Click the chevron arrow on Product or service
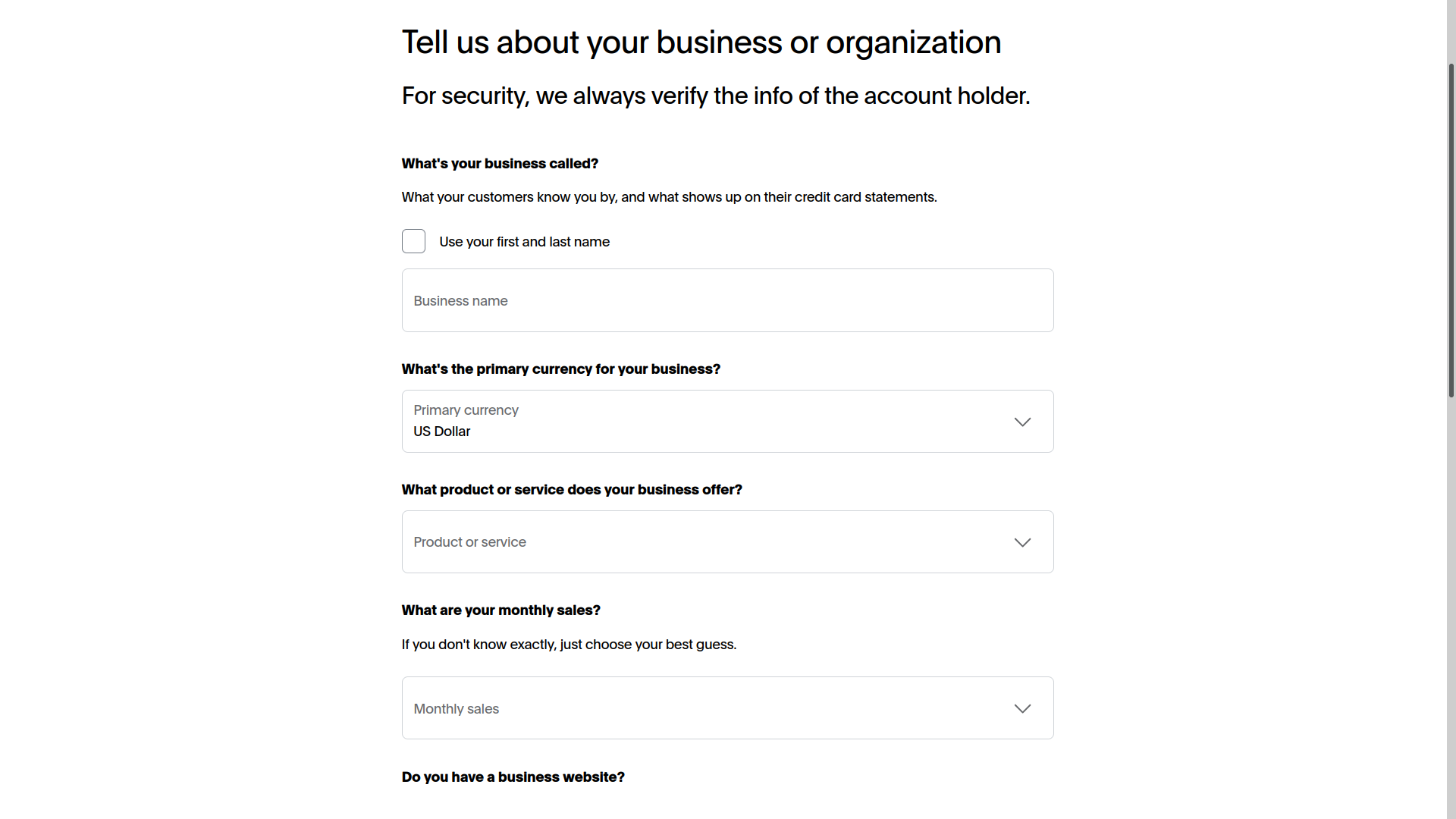This screenshot has width=1456, height=819. tap(1022, 542)
